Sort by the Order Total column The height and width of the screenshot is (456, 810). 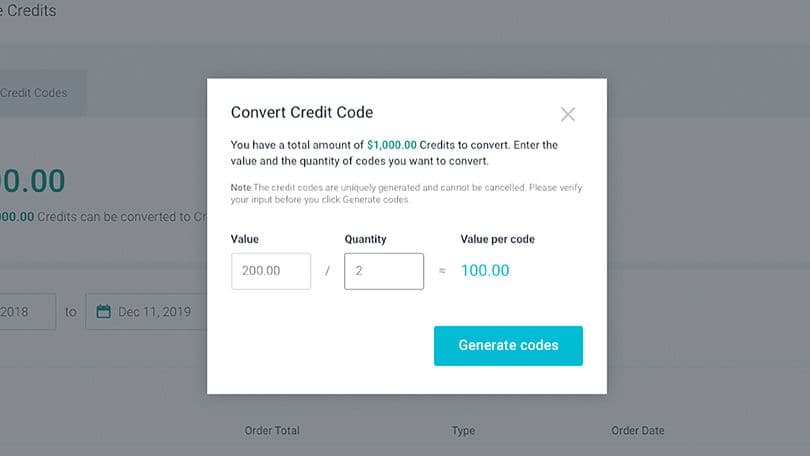(272, 431)
